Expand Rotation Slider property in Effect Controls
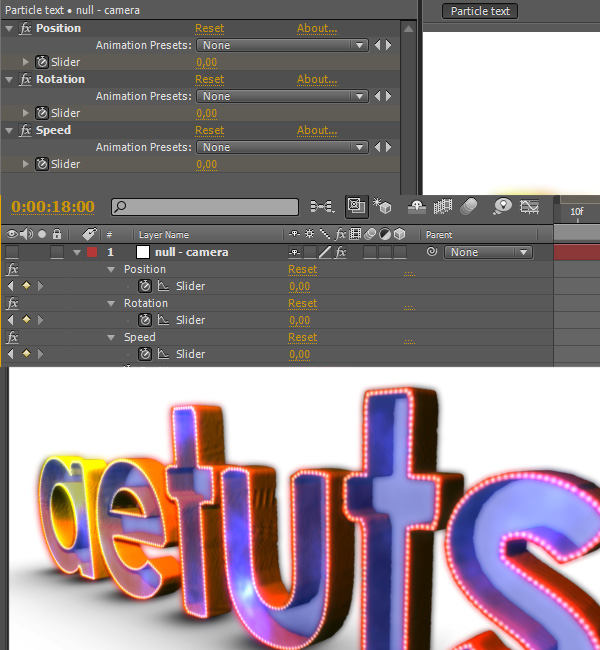600x650 pixels. pyautogui.click(x=26, y=113)
